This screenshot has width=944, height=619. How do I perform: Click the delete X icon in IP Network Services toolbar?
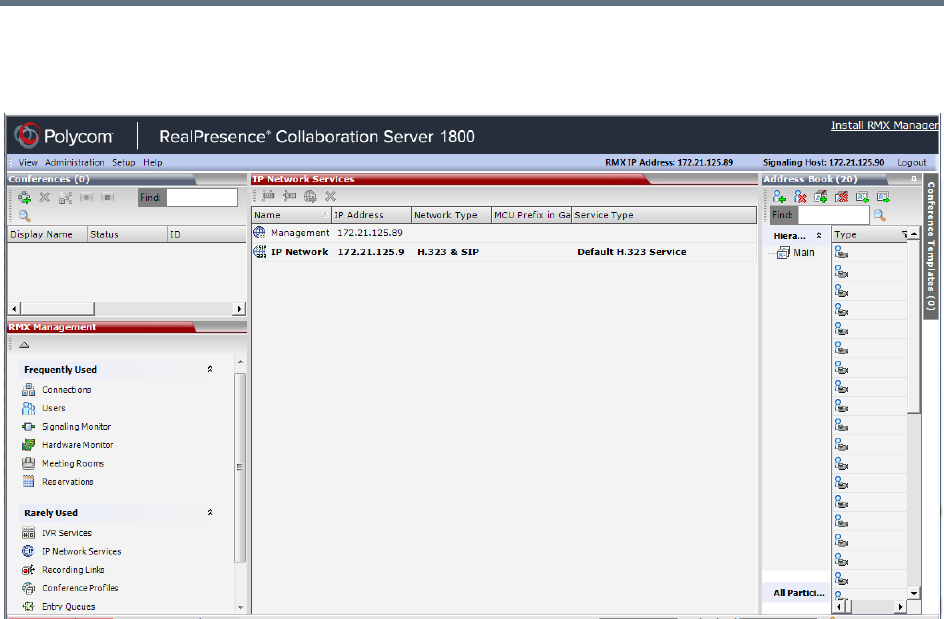(331, 196)
